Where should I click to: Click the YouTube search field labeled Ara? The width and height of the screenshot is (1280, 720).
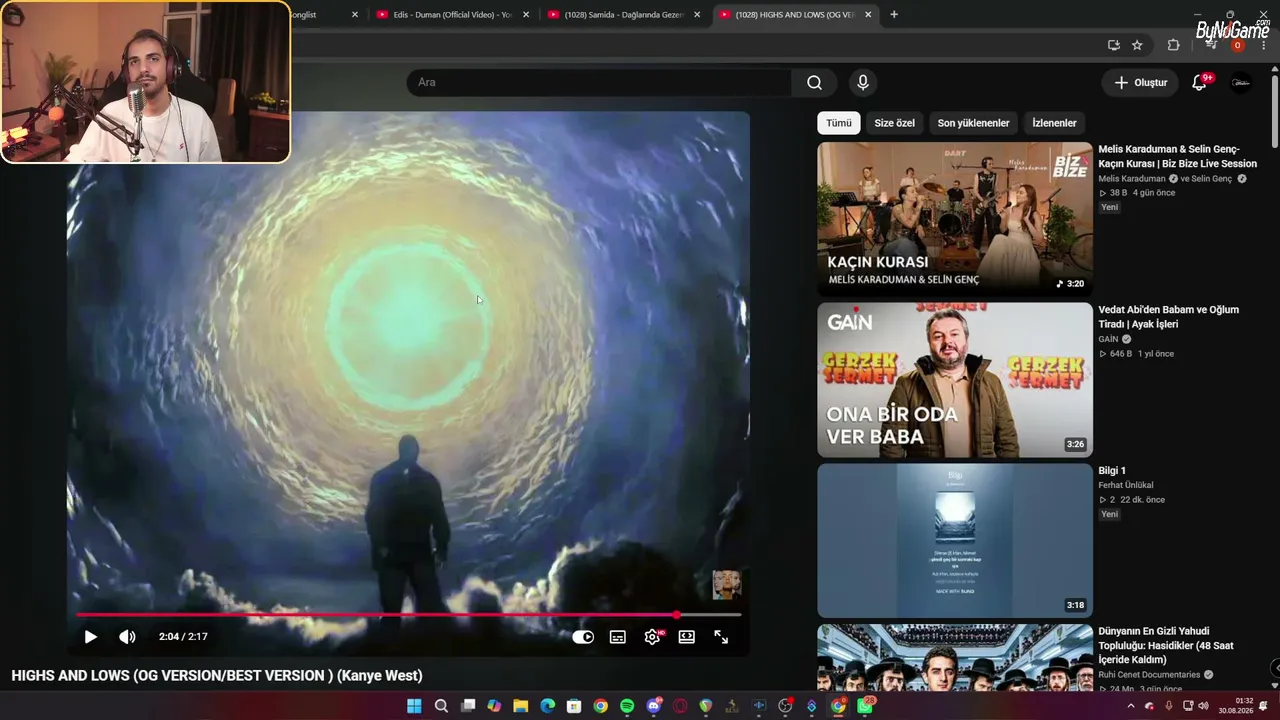coord(599,82)
